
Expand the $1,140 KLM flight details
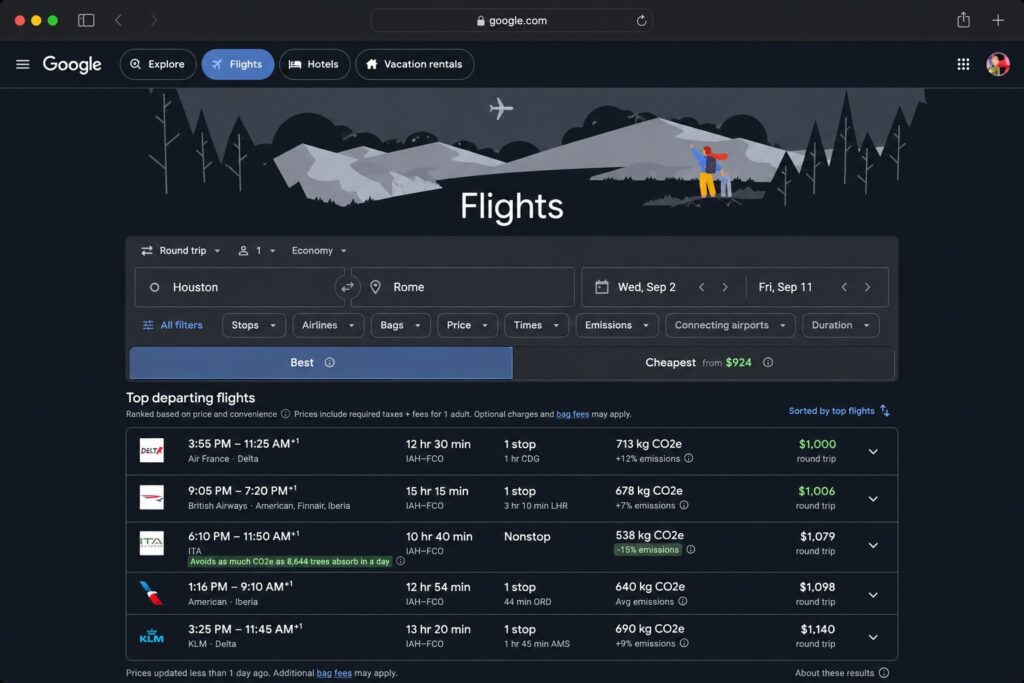click(x=873, y=637)
